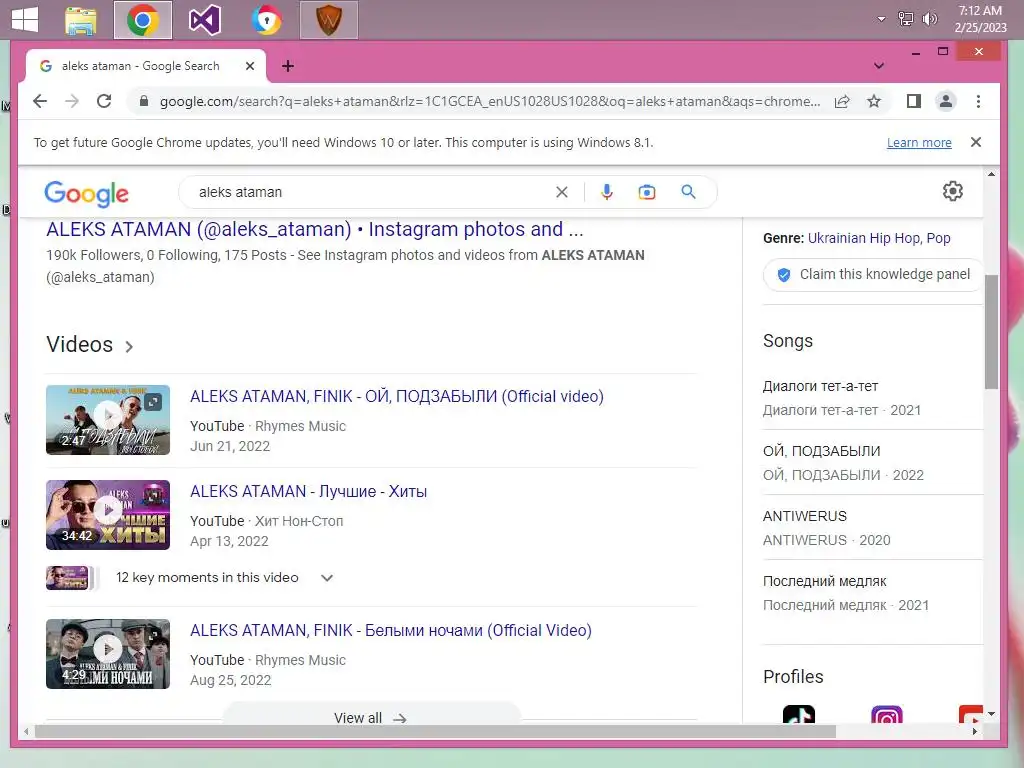1024x768 pixels.
Task: Click the address bar URL
Action: click(x=490, y=101)
